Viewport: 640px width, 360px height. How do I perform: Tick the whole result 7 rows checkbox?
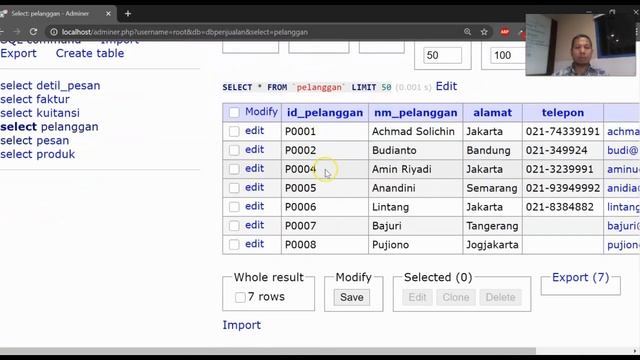[240, 297]
